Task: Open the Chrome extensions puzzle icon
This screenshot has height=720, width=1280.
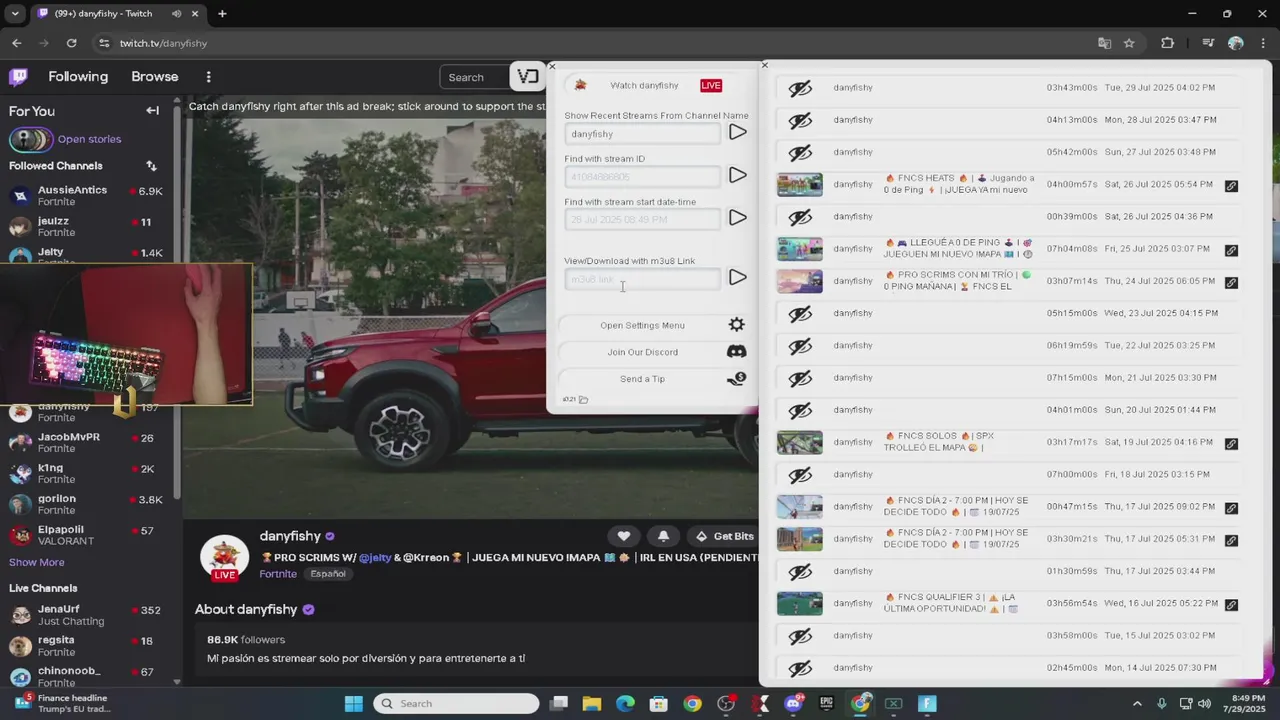Action: (1167, 43)
